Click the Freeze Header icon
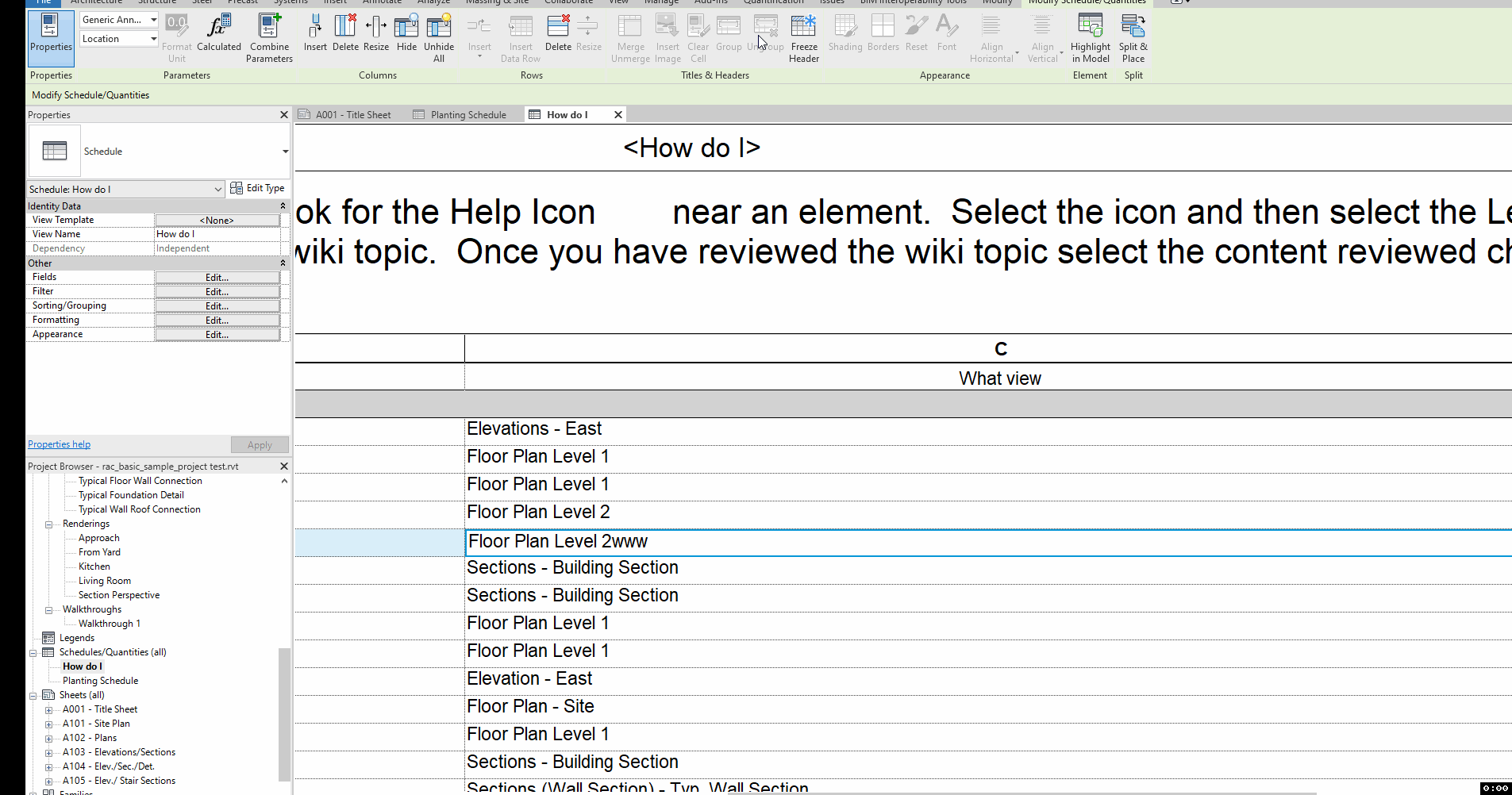The image size is (1512, 795). pyautogui.click(x=804, y=38)
